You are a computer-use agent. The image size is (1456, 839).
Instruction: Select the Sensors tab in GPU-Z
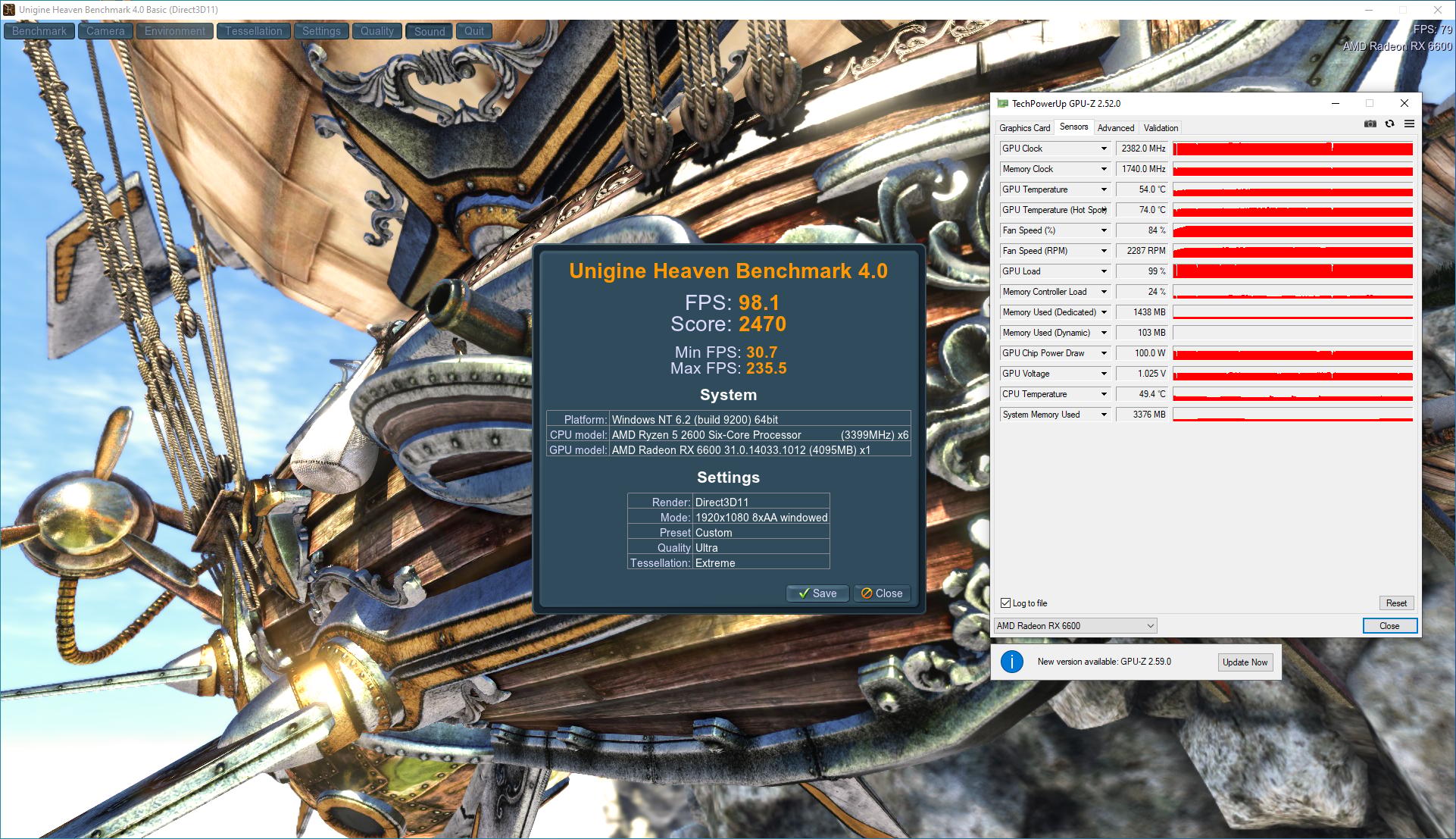click(1073, 127)
